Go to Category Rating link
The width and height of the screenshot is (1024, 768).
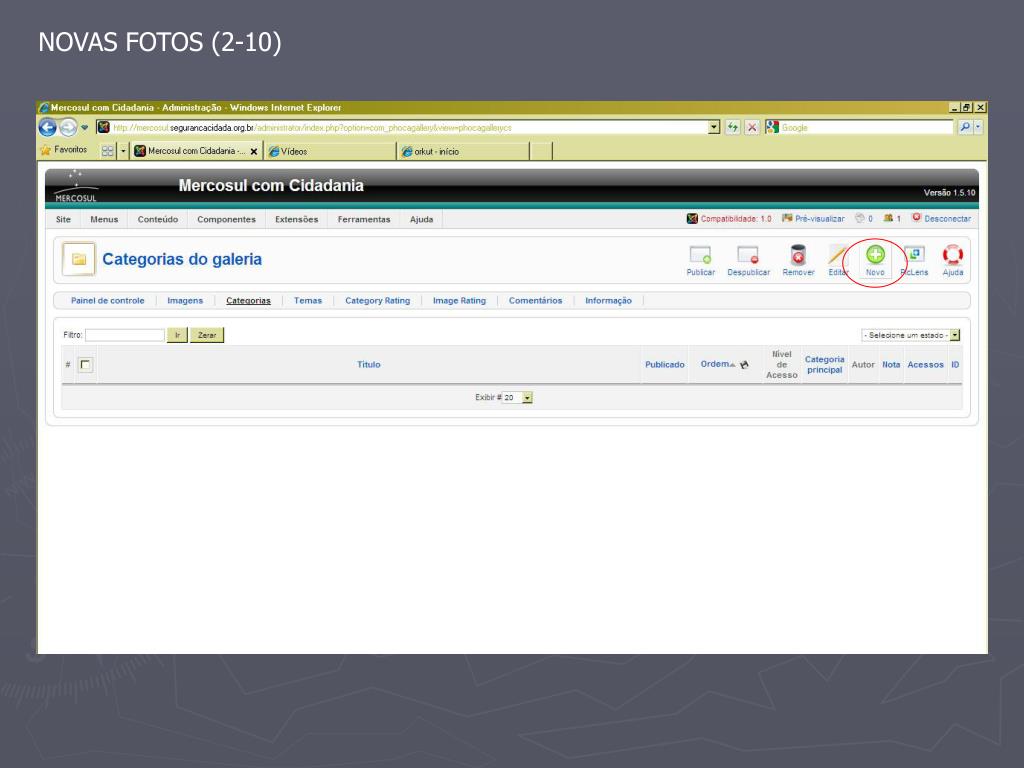pos(377,300)
